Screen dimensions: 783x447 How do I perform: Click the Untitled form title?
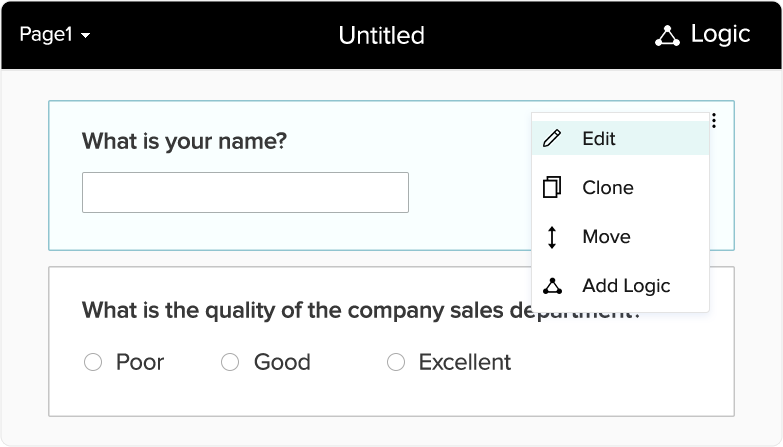click(x=381, y=36)
